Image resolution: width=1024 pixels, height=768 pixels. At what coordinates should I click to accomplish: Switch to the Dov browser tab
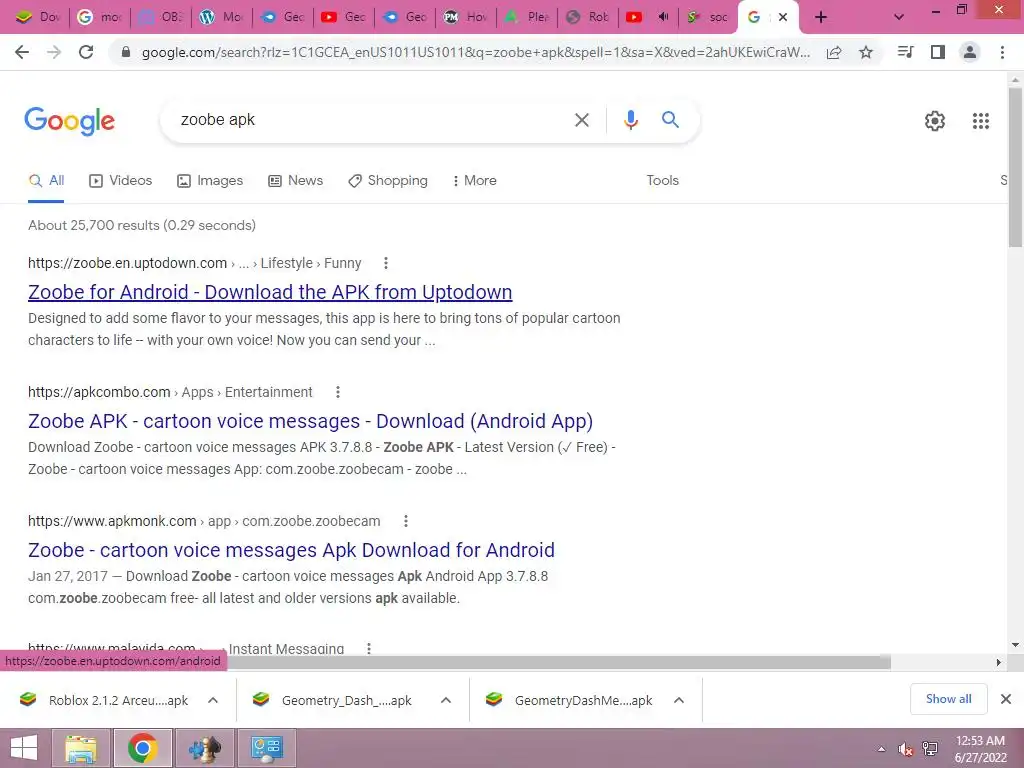point(38,18)
